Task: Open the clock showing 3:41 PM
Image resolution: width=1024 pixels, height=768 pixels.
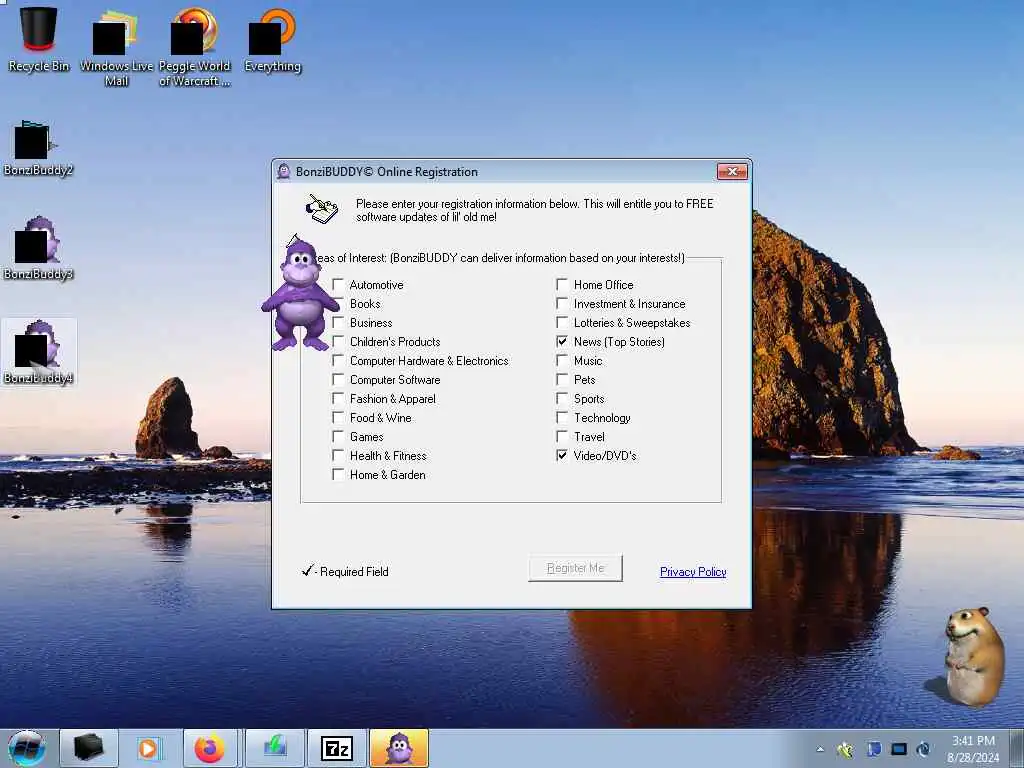Action: click(973, 749)
